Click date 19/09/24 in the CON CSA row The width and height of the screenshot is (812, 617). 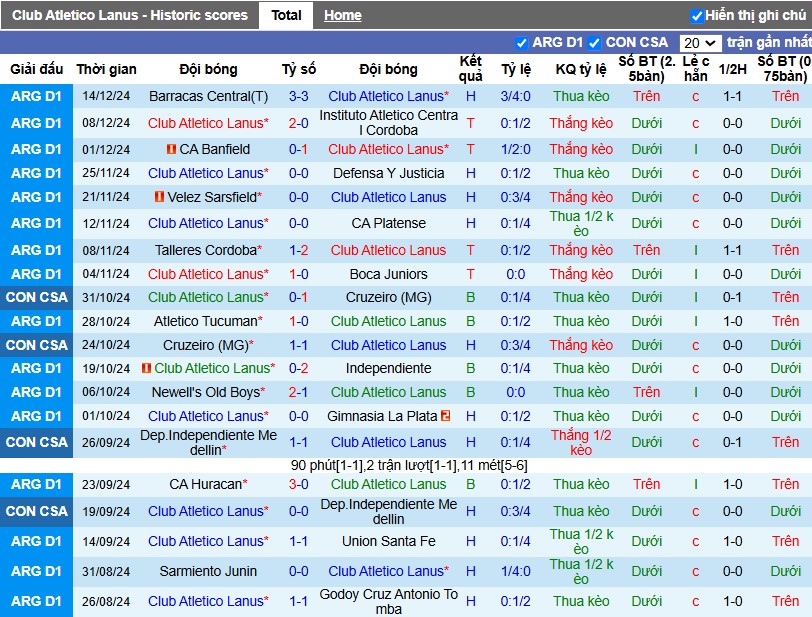pyautogui.click(x=106, y=511)
